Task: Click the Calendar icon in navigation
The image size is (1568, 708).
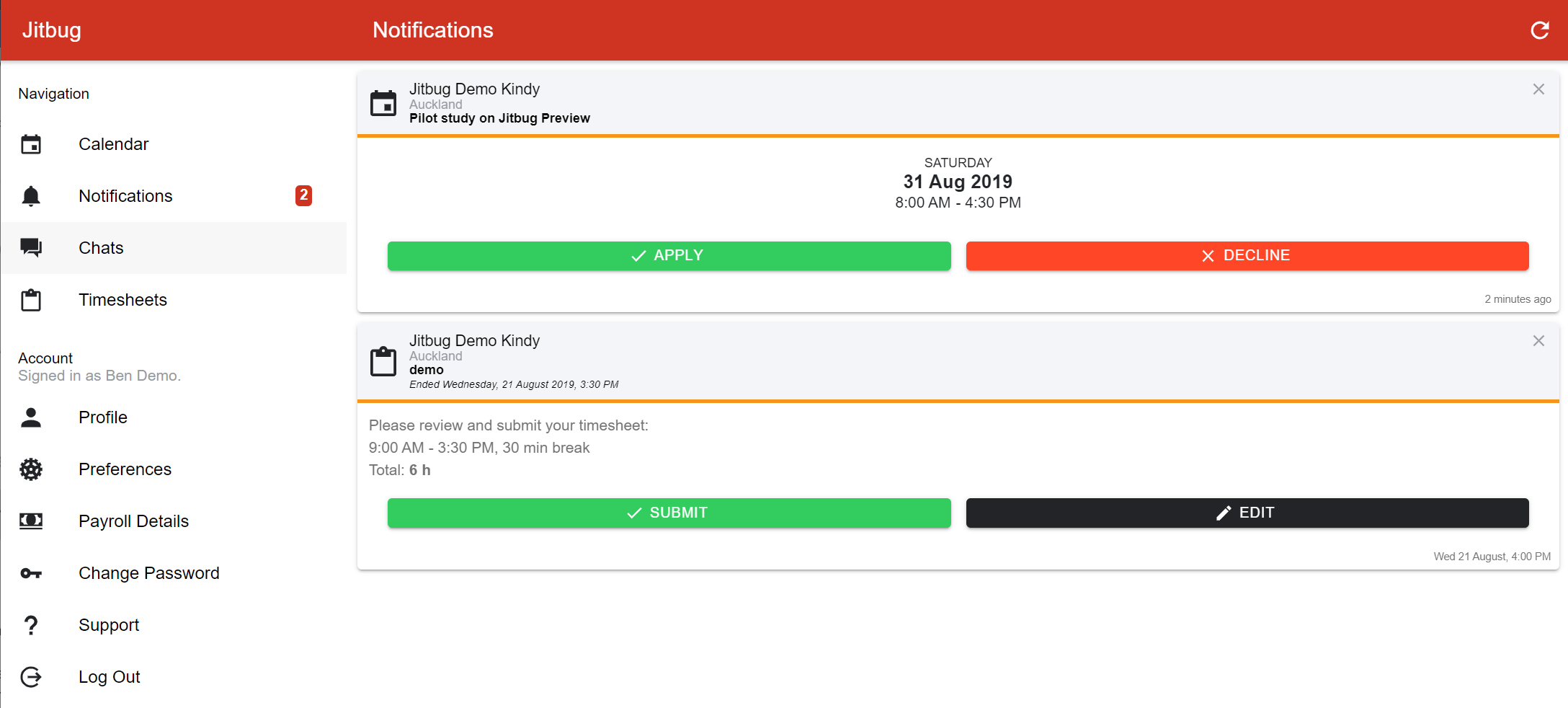Action: point(31,144)
